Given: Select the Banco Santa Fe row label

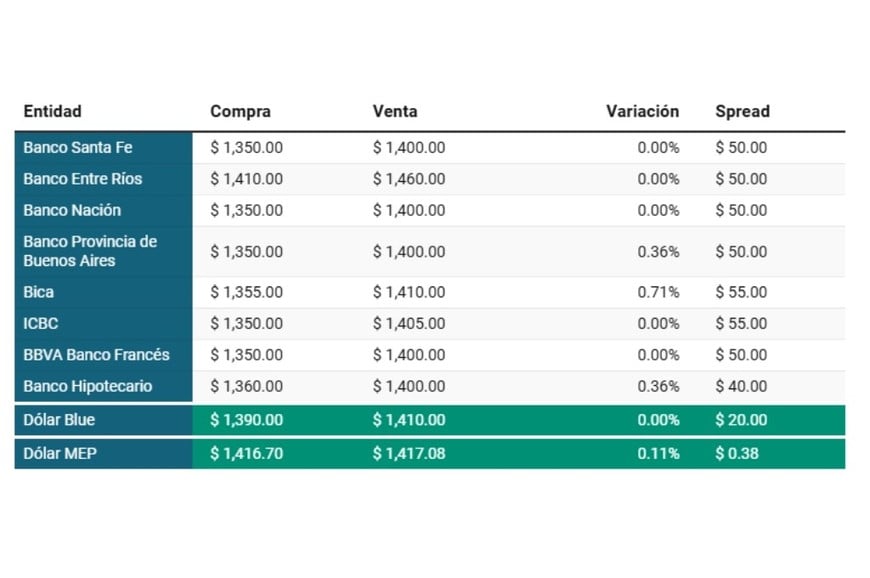Looking at the screenshot, I should coord(78,148).
